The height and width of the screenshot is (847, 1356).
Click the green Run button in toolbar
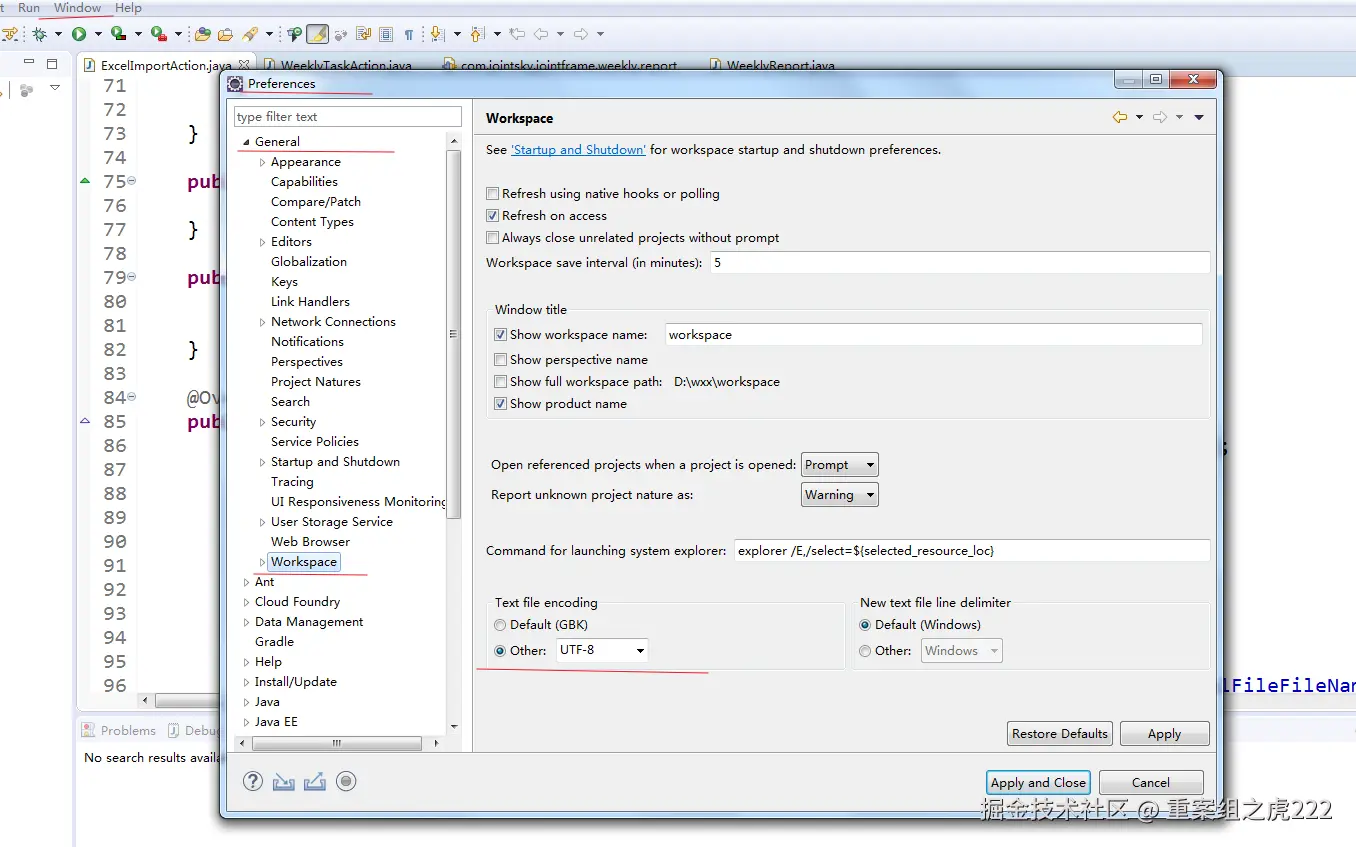79,34
